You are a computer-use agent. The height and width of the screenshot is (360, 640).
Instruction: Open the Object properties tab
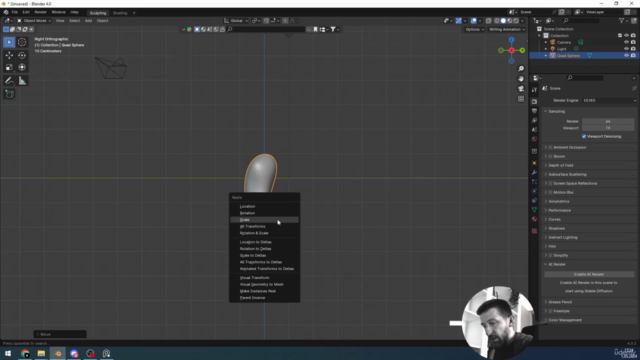point(534,163)
